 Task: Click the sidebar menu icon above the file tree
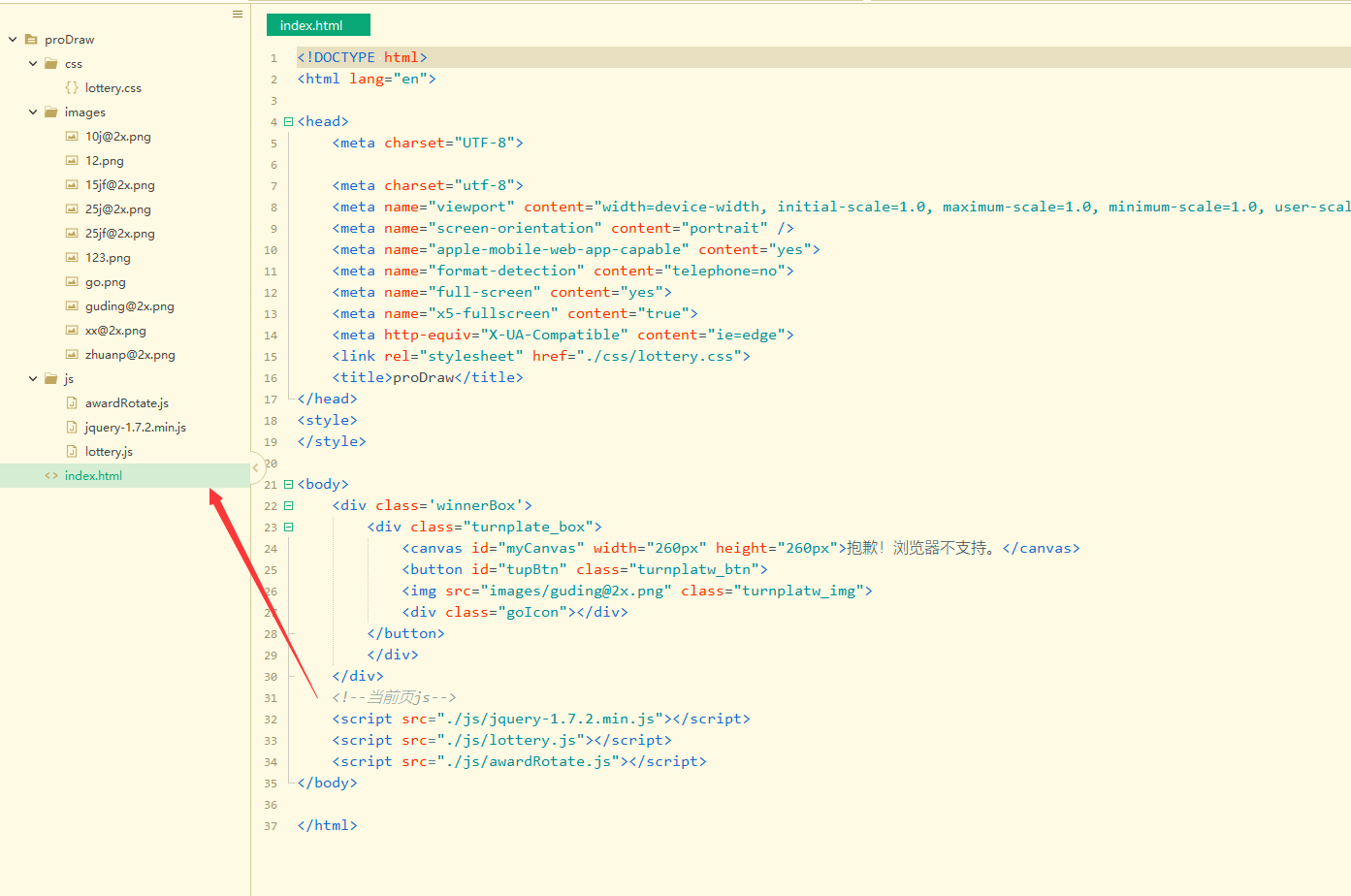[238, 14]
